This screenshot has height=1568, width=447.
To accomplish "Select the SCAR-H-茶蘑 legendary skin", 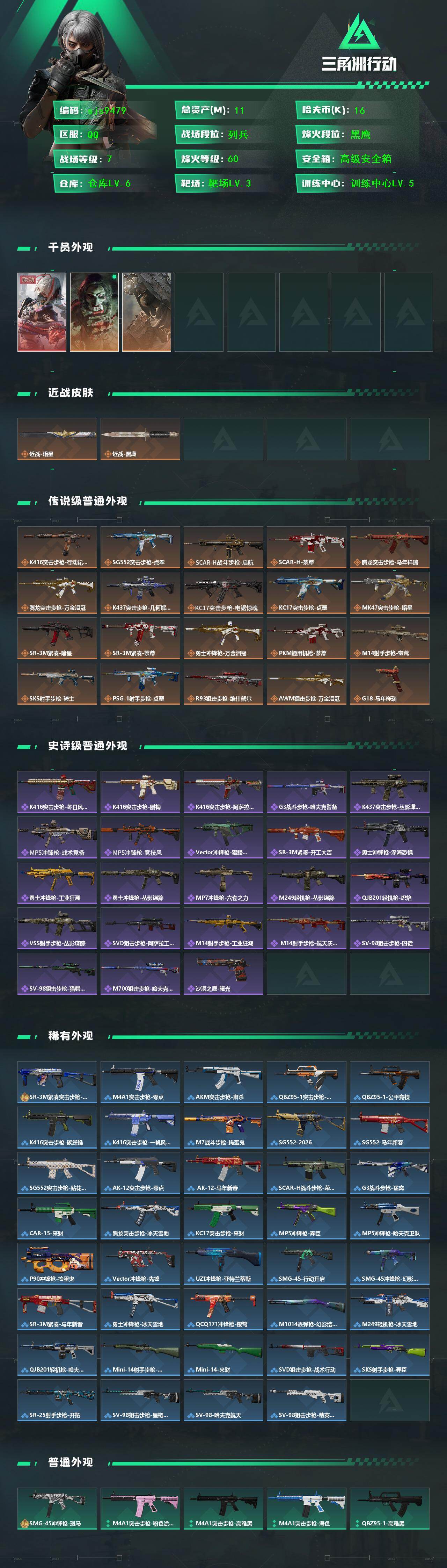I will pos(307,547).
